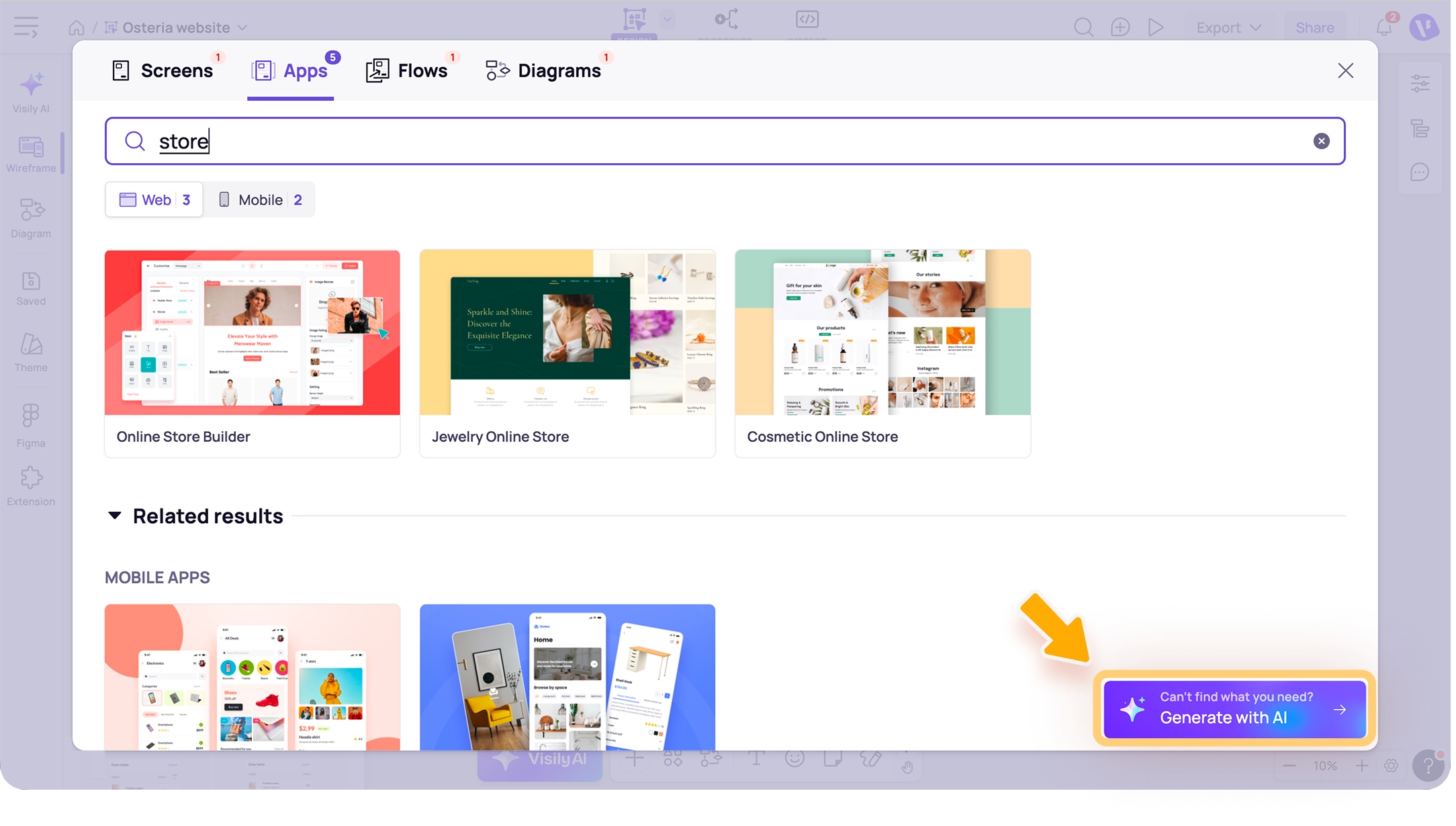Select the Text tool in bottom toolbar
1456x826 pixels.
(756, 760)
